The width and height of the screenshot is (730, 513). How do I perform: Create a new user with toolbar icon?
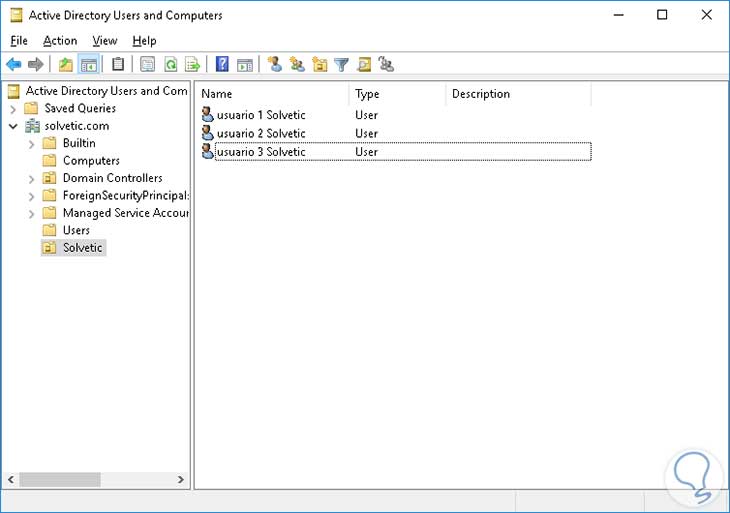click(275, 64)
